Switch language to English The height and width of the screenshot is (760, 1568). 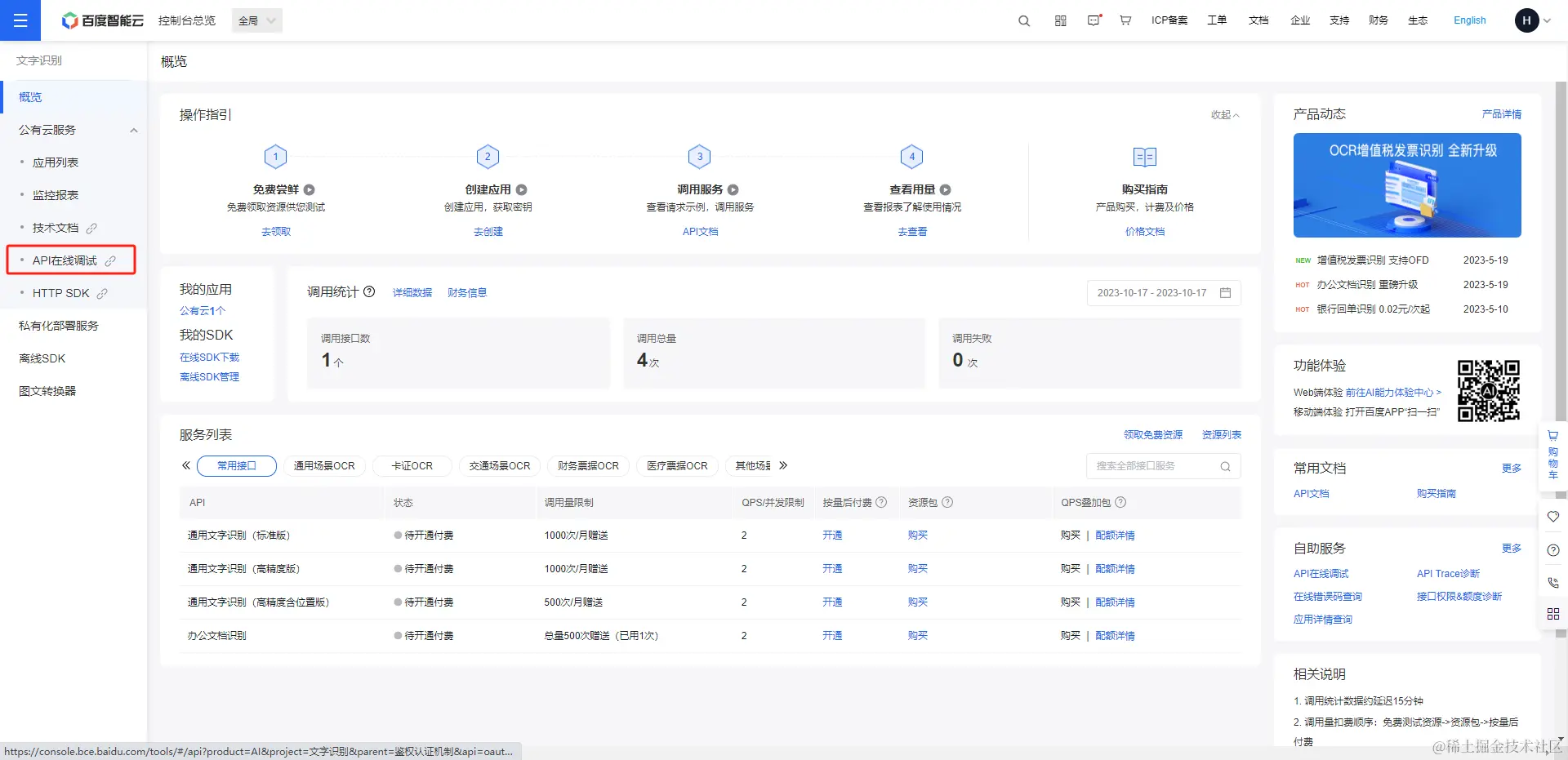(1469, 20)
